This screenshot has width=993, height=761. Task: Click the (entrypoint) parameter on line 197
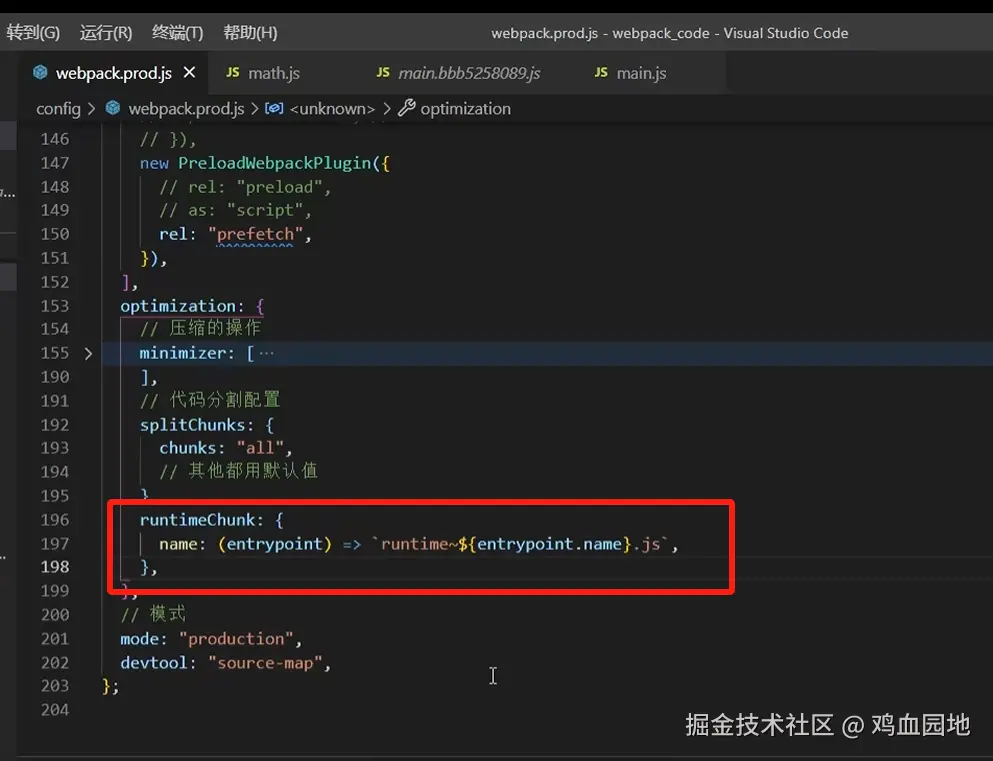[275, 544]
